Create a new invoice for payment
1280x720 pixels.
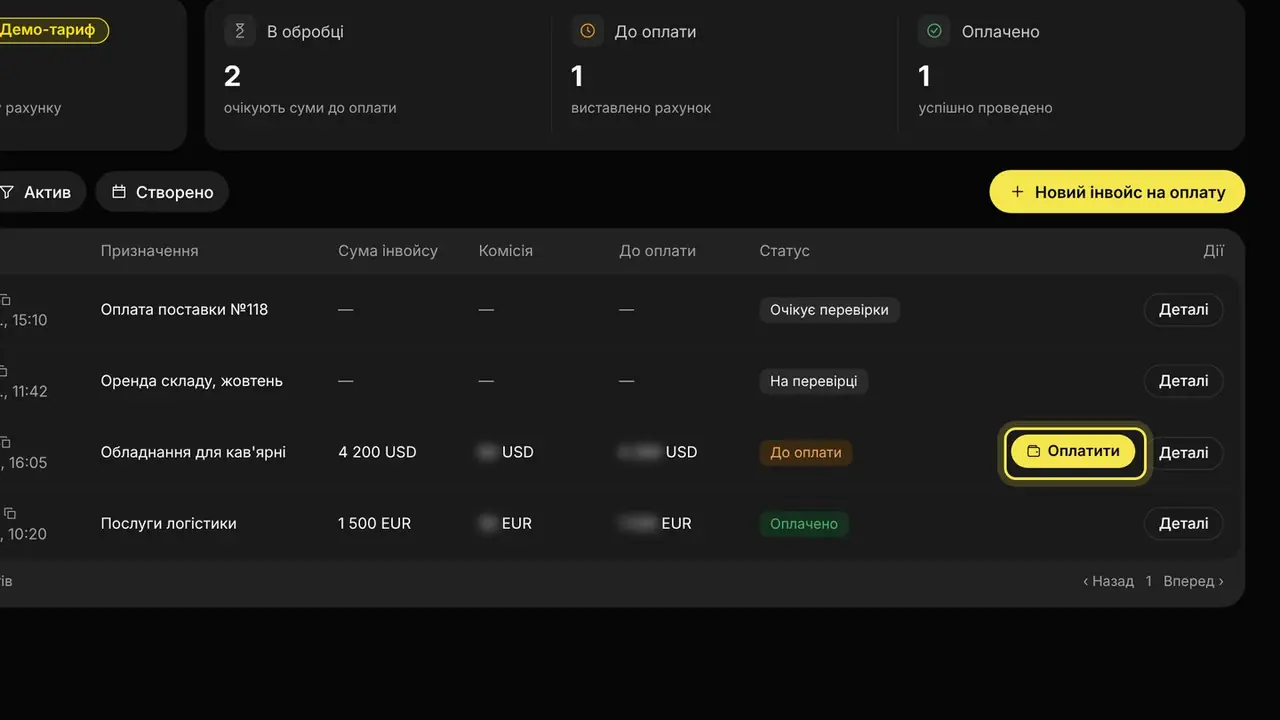click(x=1117, y=192)
